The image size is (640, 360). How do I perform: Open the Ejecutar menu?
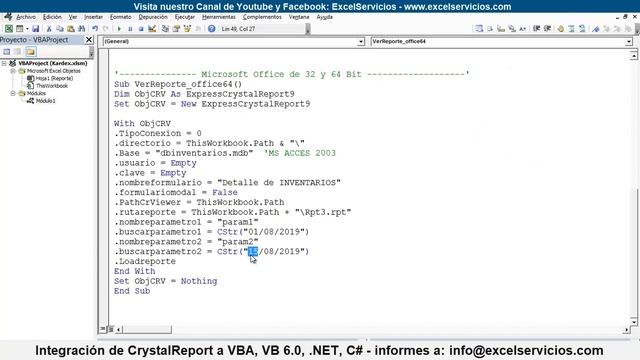click(184, 17)
